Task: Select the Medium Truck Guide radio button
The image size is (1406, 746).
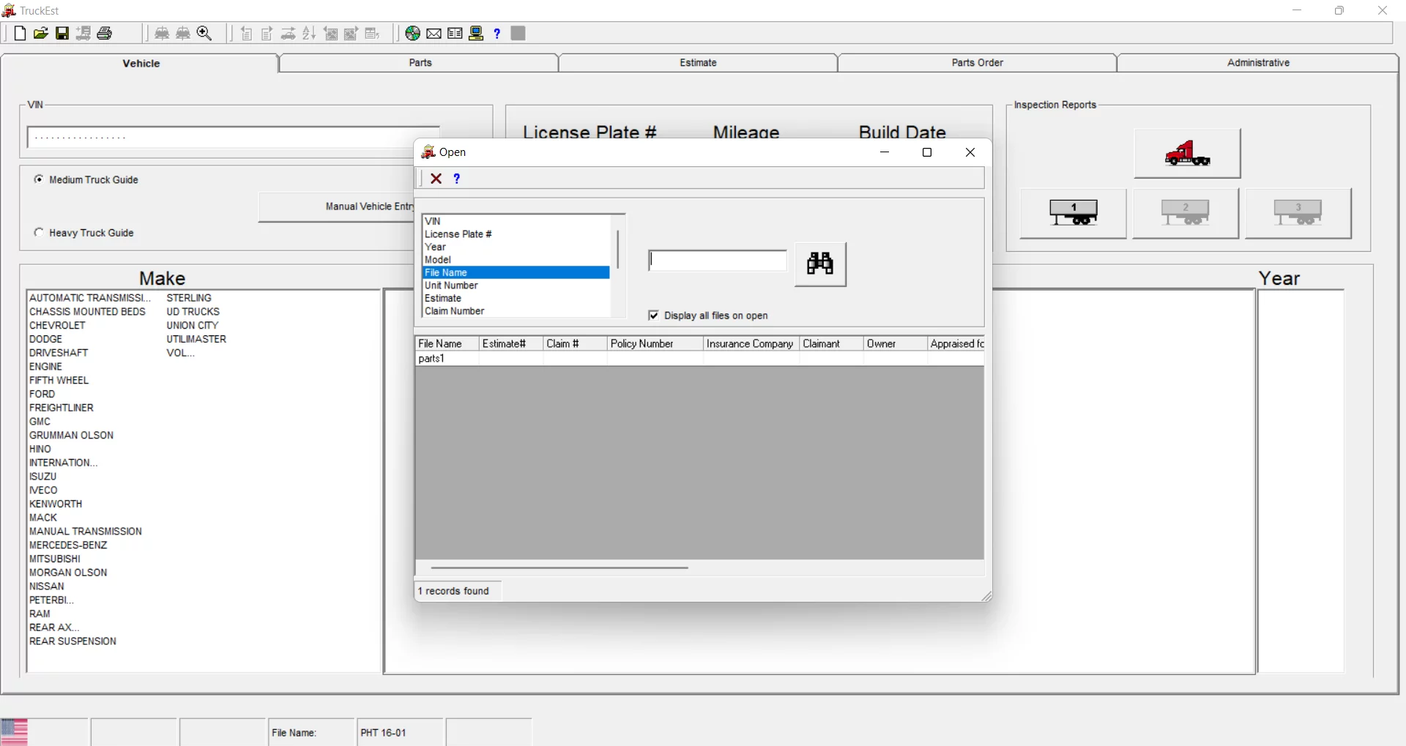Action: click(38, 179)
